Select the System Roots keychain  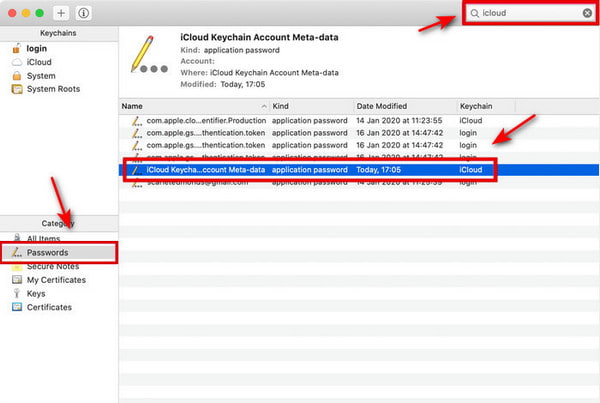click(x=53, y=89)
